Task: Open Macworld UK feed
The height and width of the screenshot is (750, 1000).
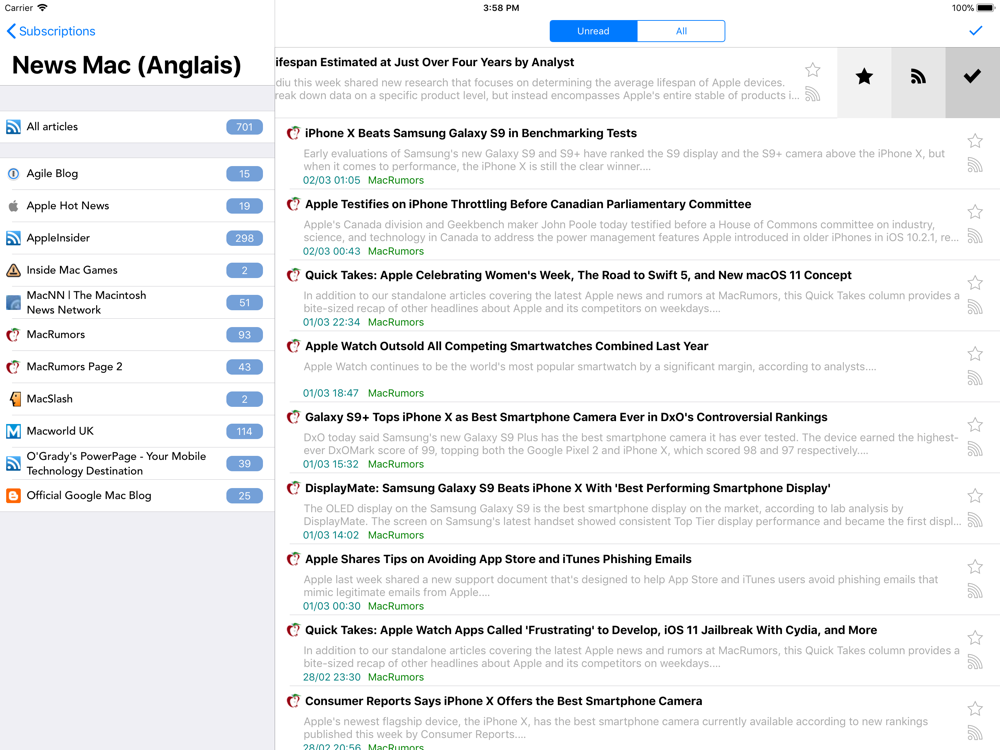Action: click(60, 431)
